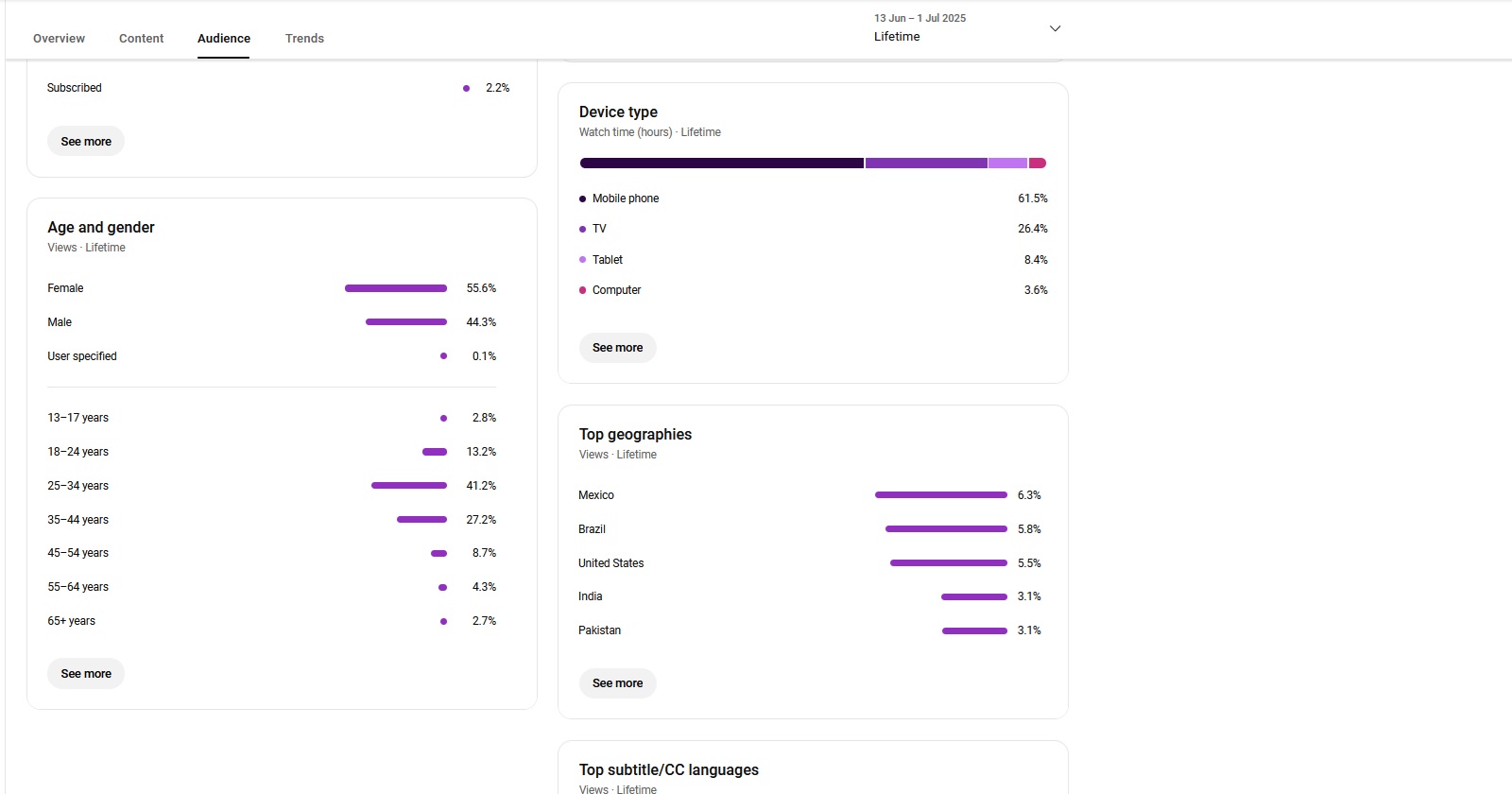Click the 45–54 years label
This screenshot has width=1512, height=794.
coord(78,553)
